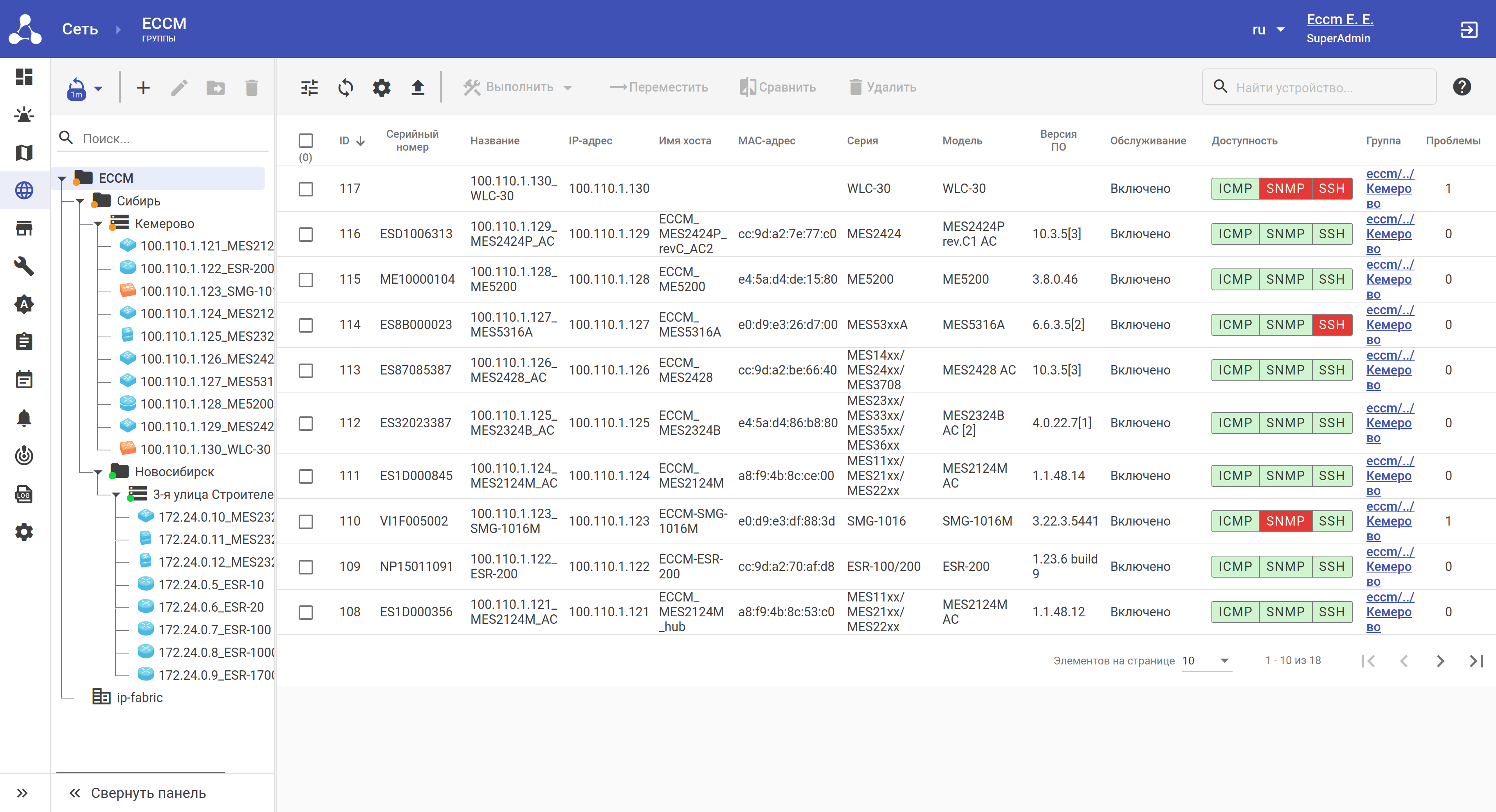Click the help question mark icon
This screenshot has width=1496, height=812.
(x=1461, y=87)
